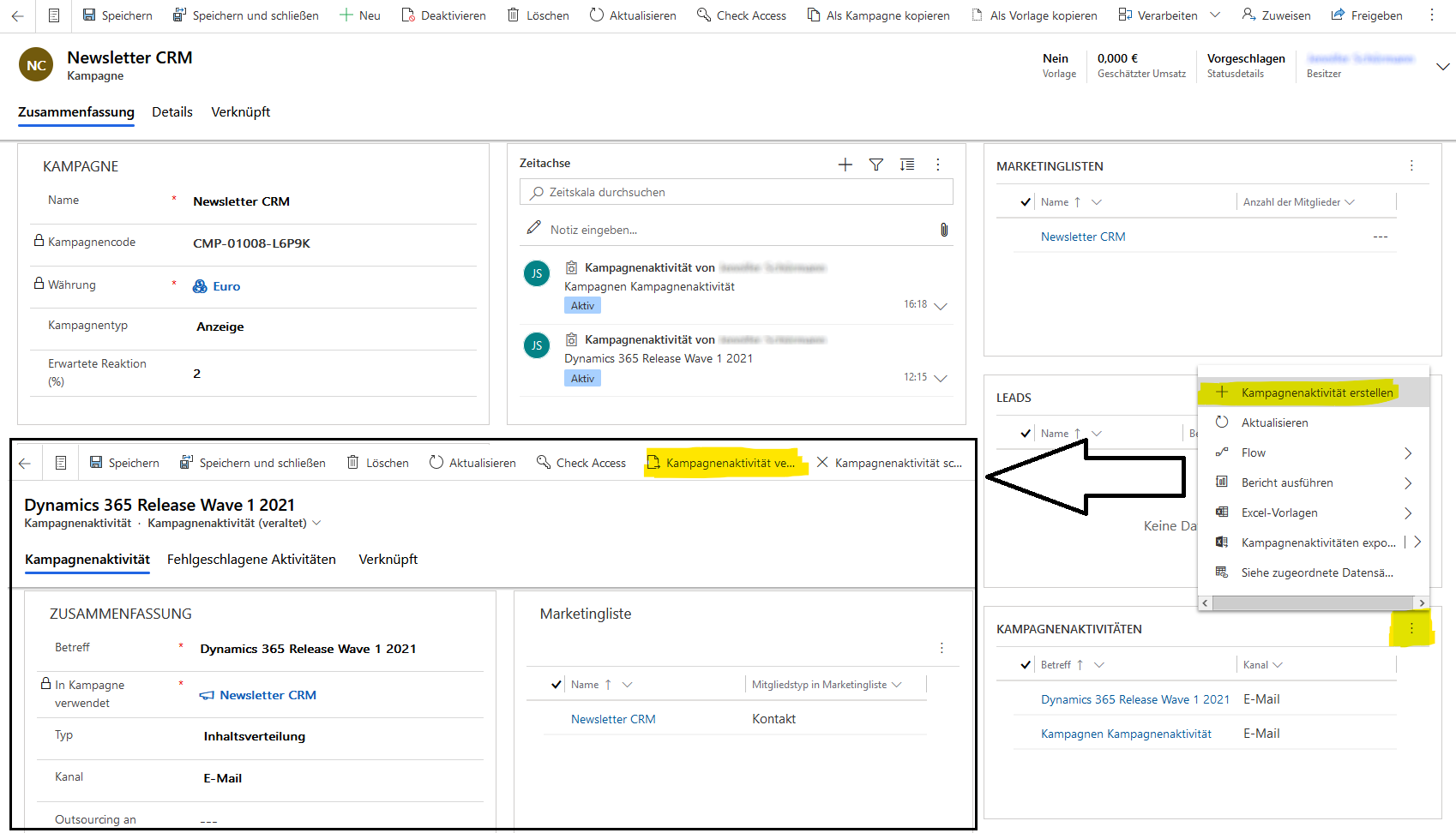Click activity form Speichern button
1456x833 pixels.
coord(124,463)
